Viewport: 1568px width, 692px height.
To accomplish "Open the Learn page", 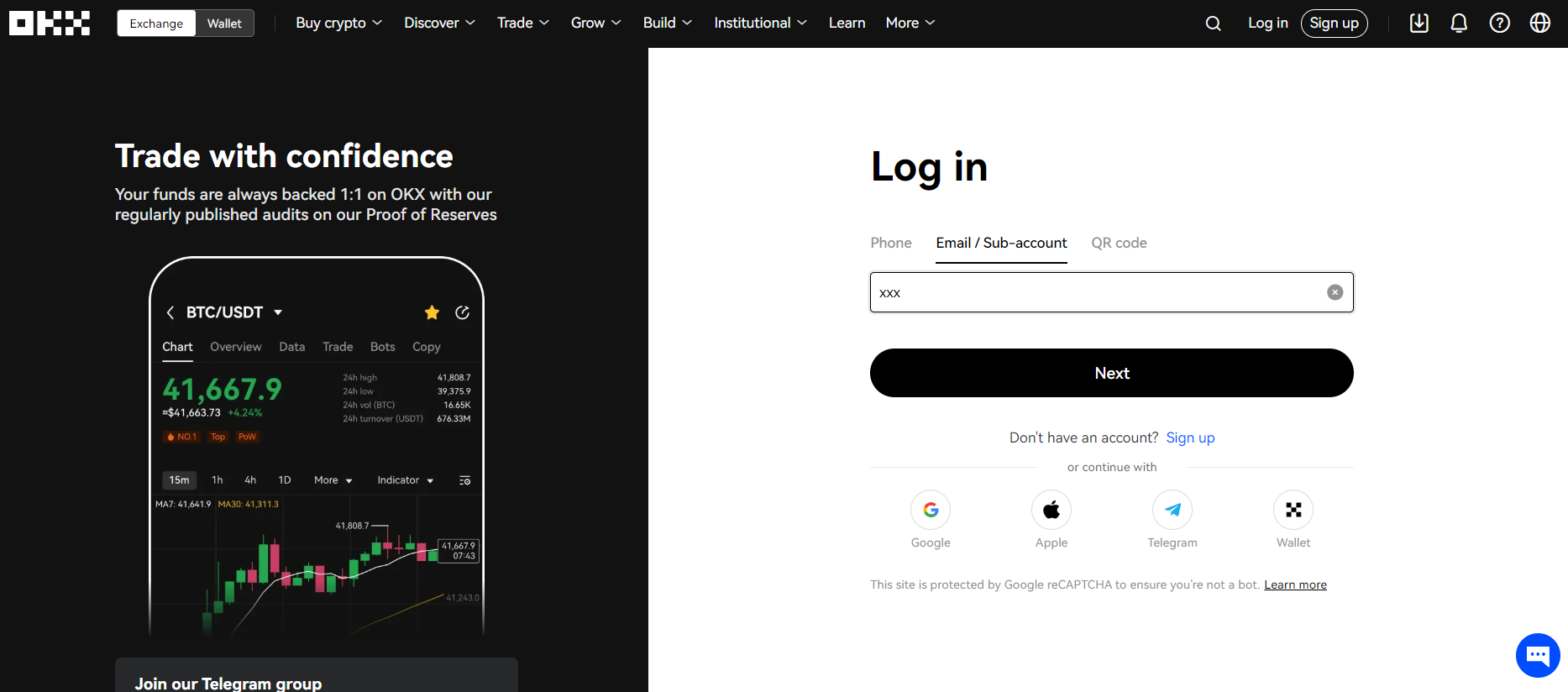I will pos(847,24).
